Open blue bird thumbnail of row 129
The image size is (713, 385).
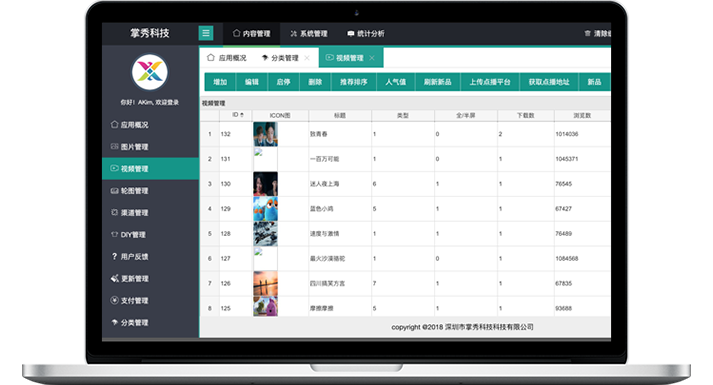click(x=265, y=209)
